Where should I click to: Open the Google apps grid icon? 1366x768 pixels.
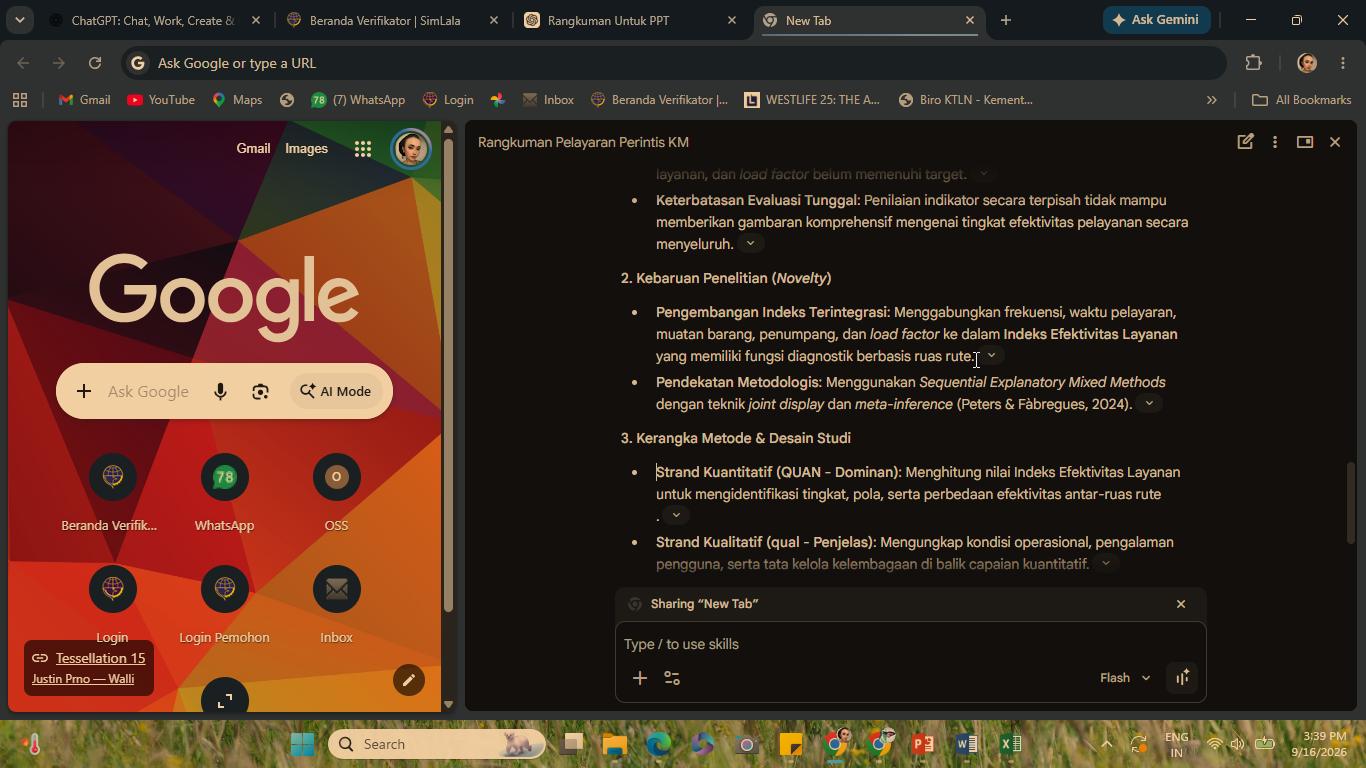click(x=363, y=149)
